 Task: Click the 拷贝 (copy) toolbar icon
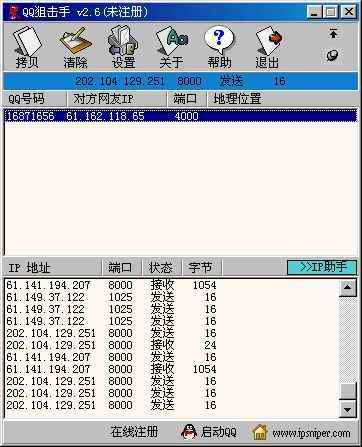(x=27, y=47)
